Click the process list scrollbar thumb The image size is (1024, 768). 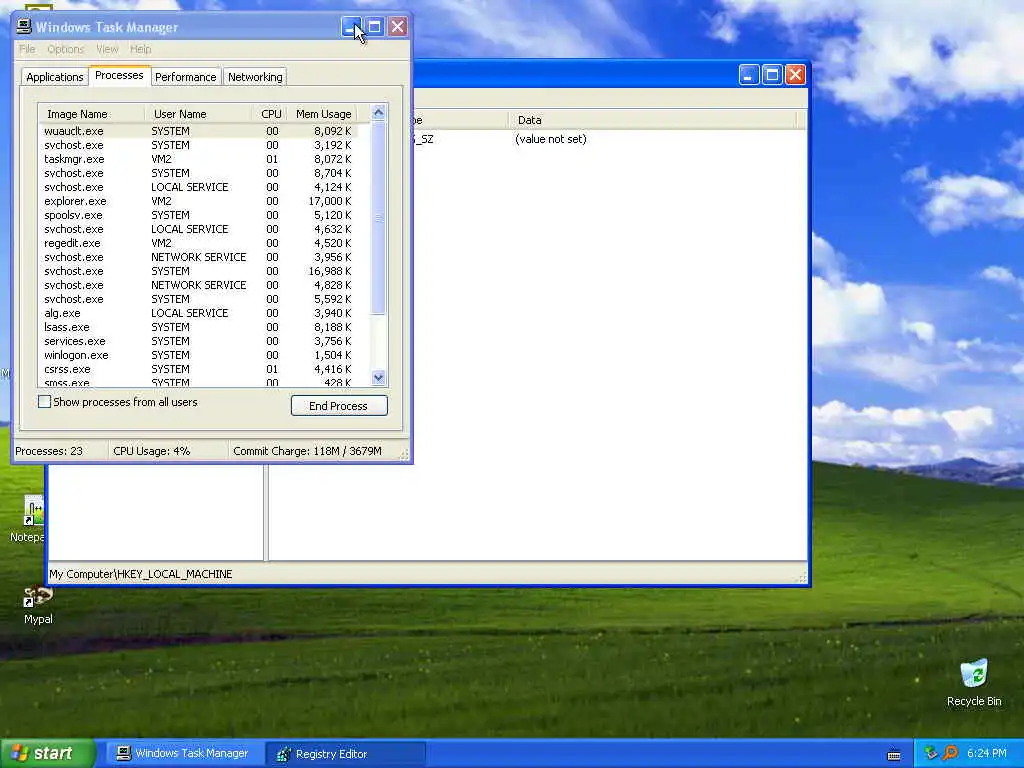(378, 217)
